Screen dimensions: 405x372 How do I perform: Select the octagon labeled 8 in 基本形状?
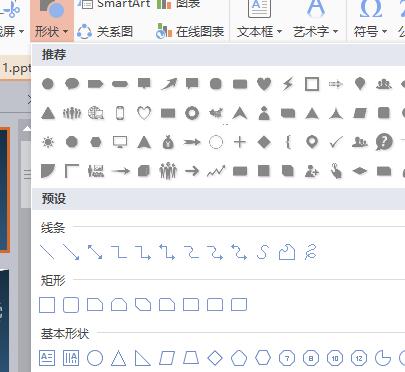pos(311,358)
